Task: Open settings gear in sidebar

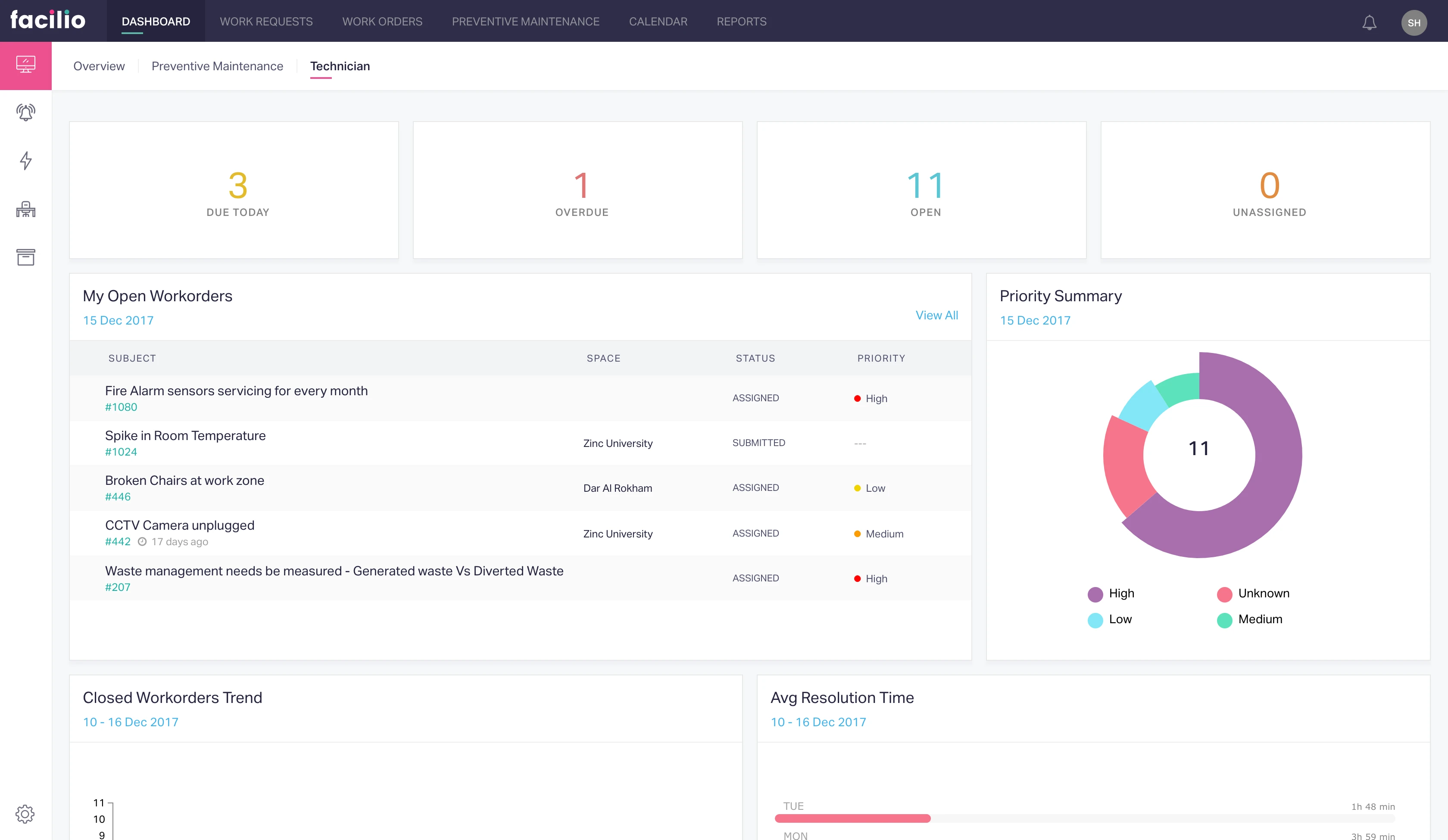Action: pos(25,814)
